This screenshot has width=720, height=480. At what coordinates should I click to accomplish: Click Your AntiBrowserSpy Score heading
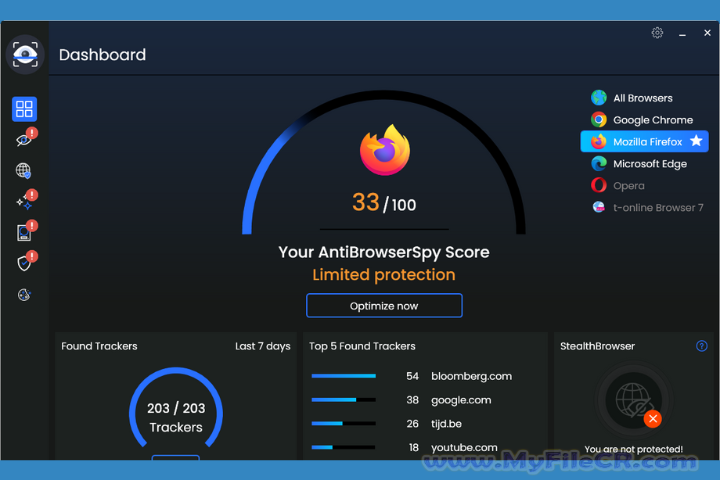click(x=384, y=252)
